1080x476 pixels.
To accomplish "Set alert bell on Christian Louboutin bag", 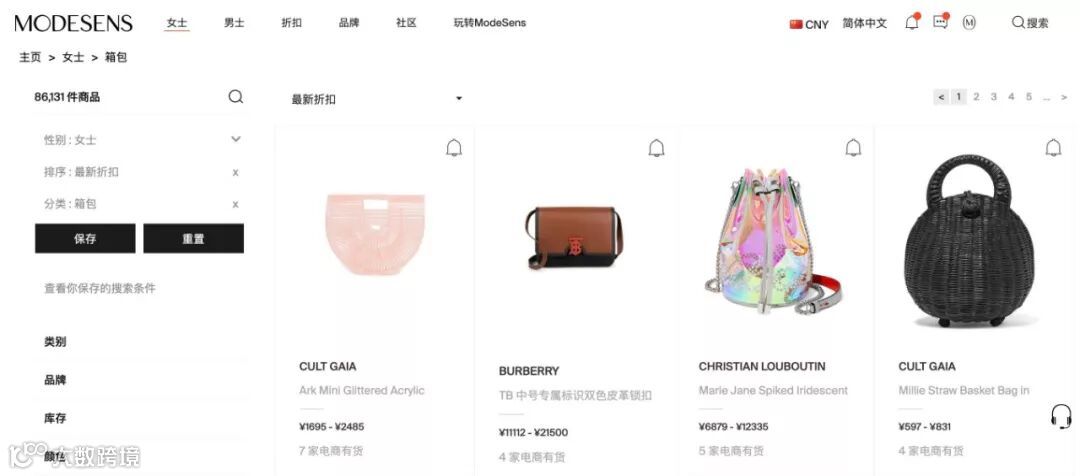I will tap(853, 147).
